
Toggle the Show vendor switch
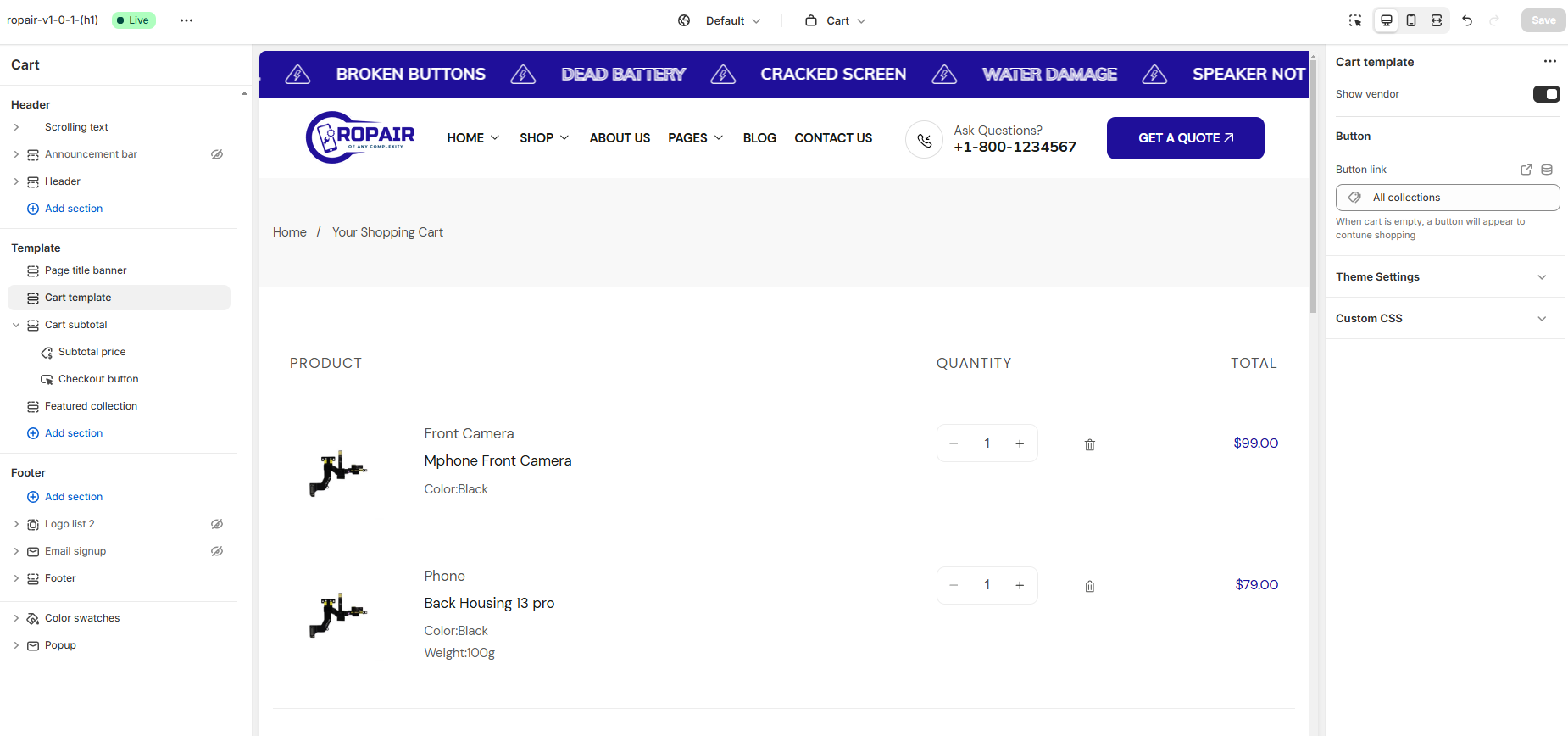coord(1546,94)
